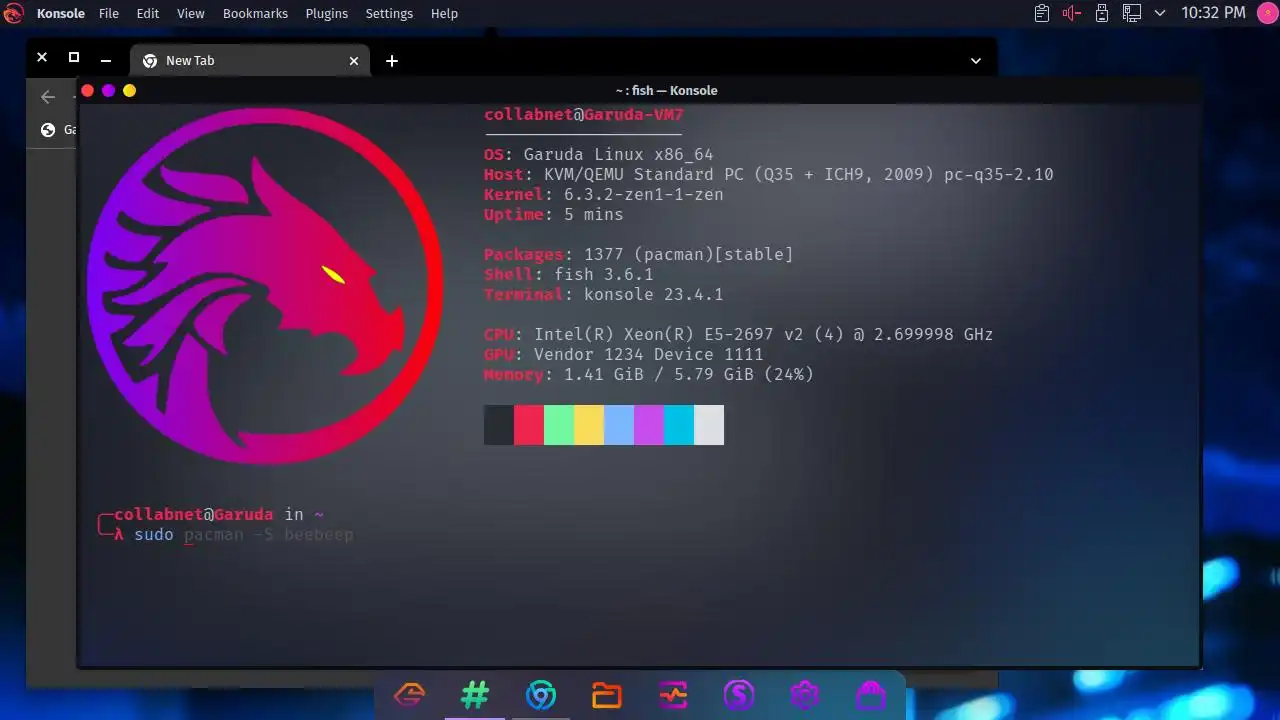Click the white color block in palette
The image size is (1280, 720).
pos(709,425)
